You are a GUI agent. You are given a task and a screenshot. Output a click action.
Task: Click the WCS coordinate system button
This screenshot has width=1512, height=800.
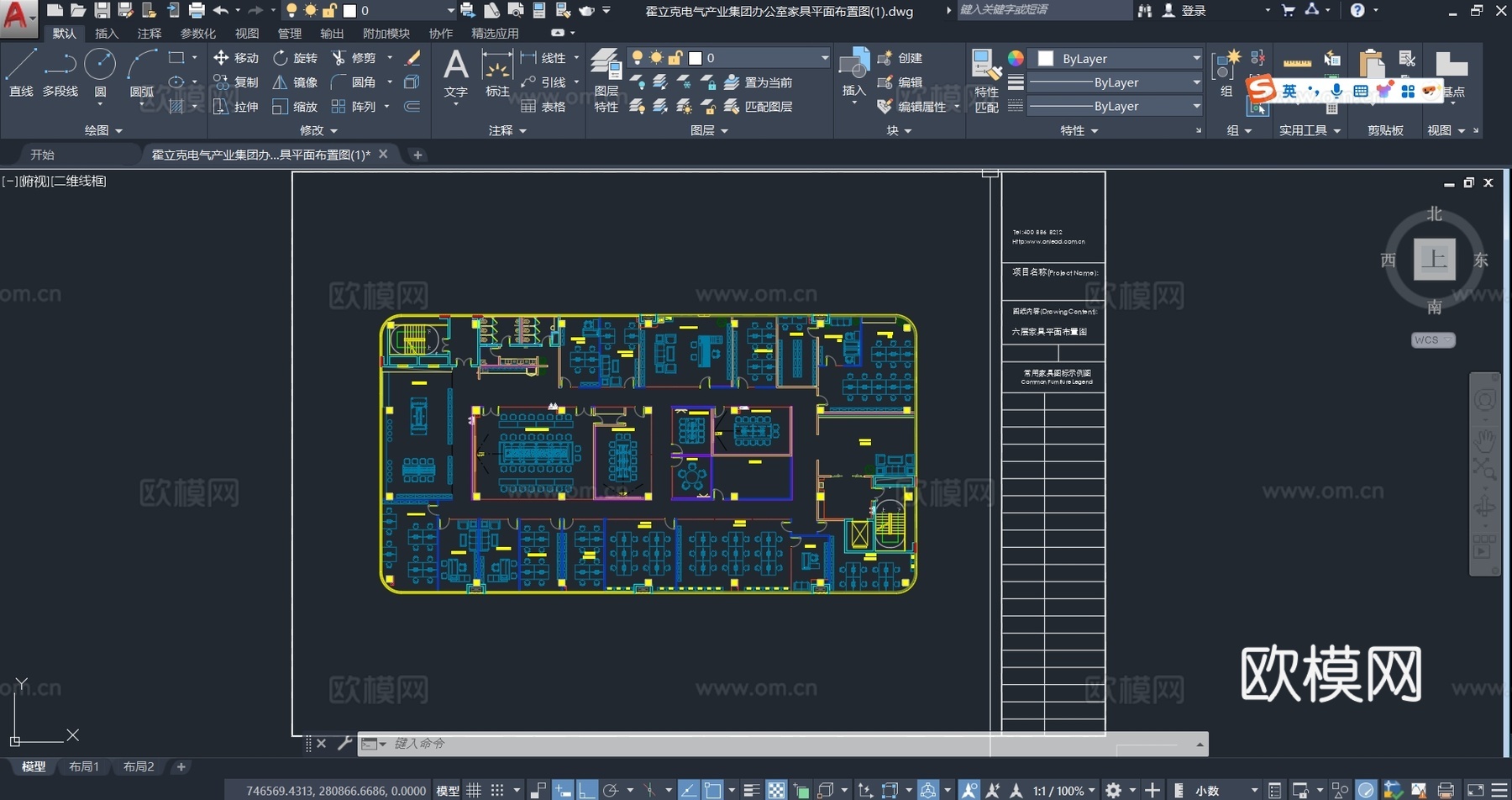[x=1432, y=339]
